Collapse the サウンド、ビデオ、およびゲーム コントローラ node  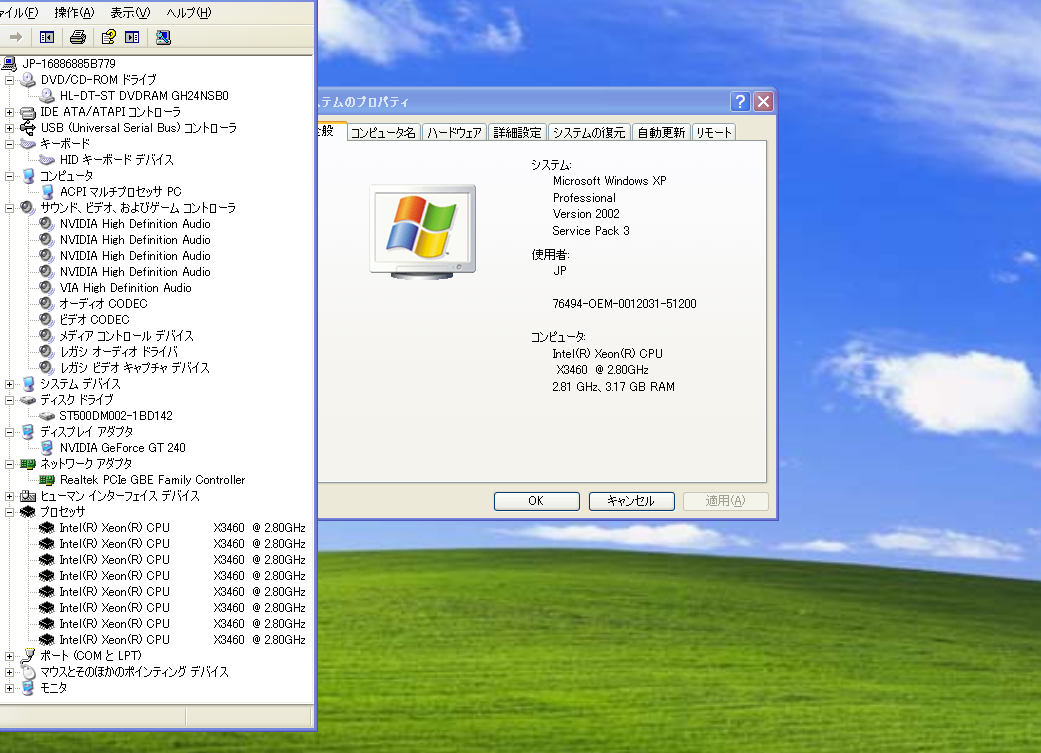9,208
